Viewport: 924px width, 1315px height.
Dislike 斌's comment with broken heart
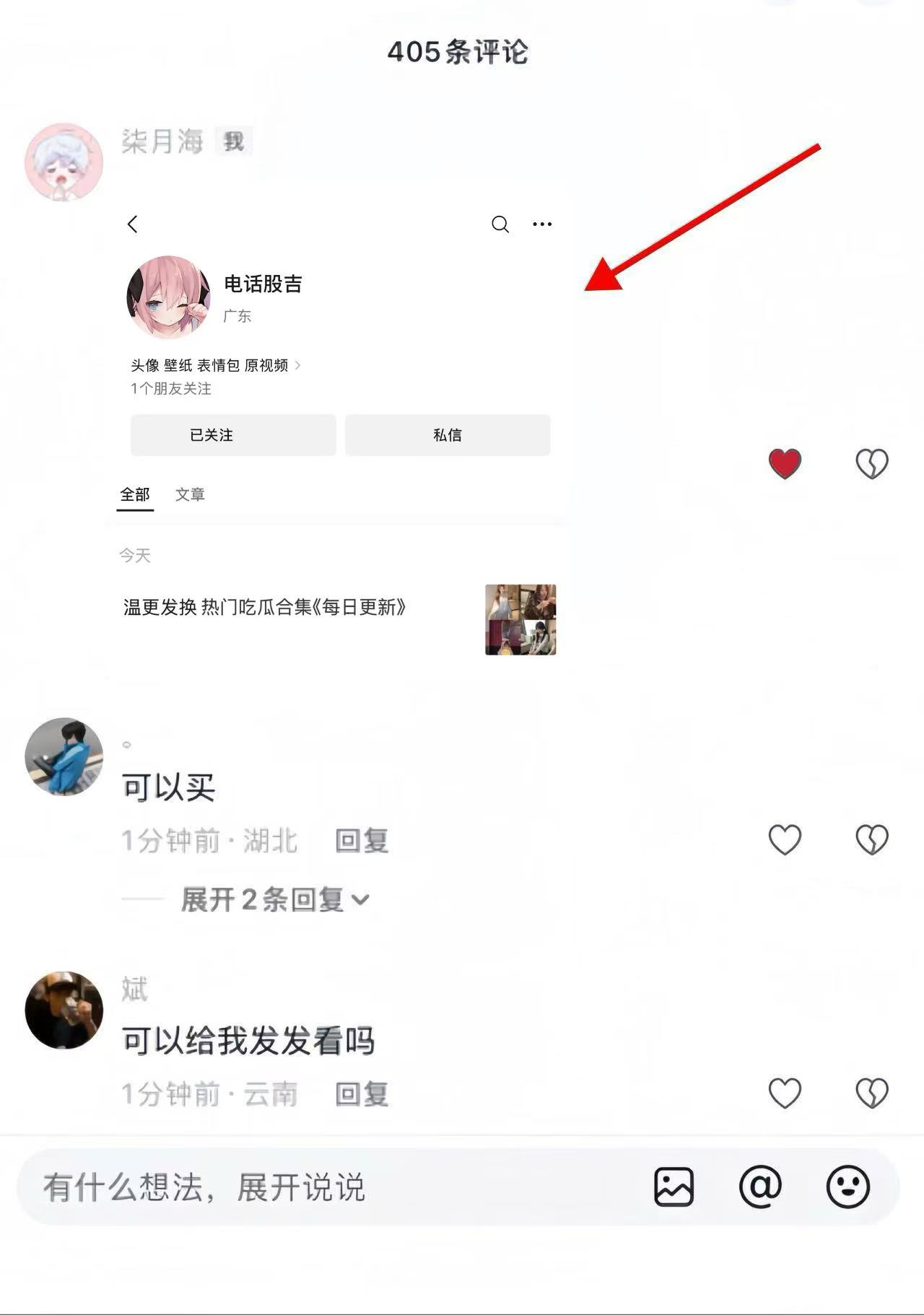point(871,1093)
